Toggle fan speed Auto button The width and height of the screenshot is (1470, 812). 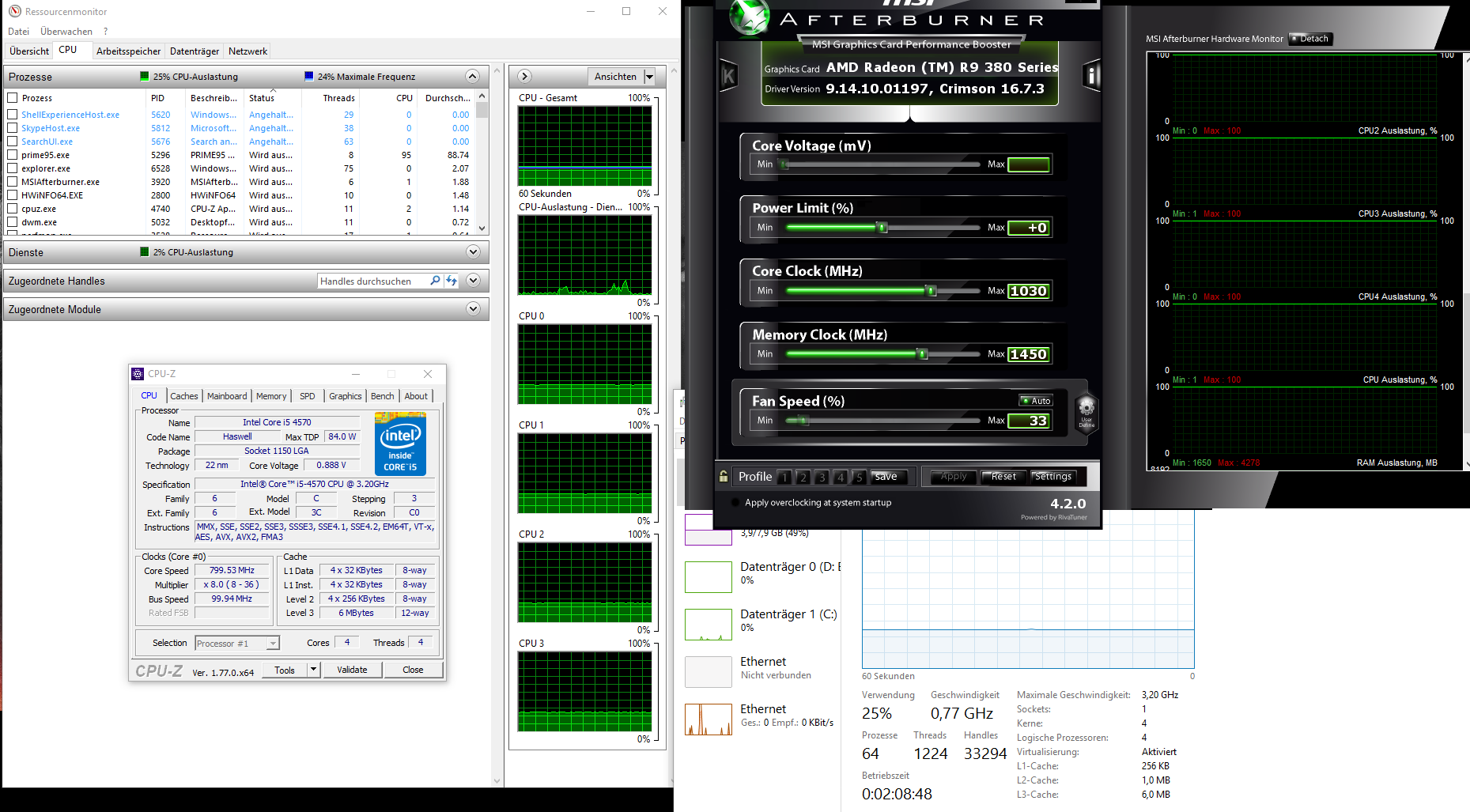click(1036, 401)
